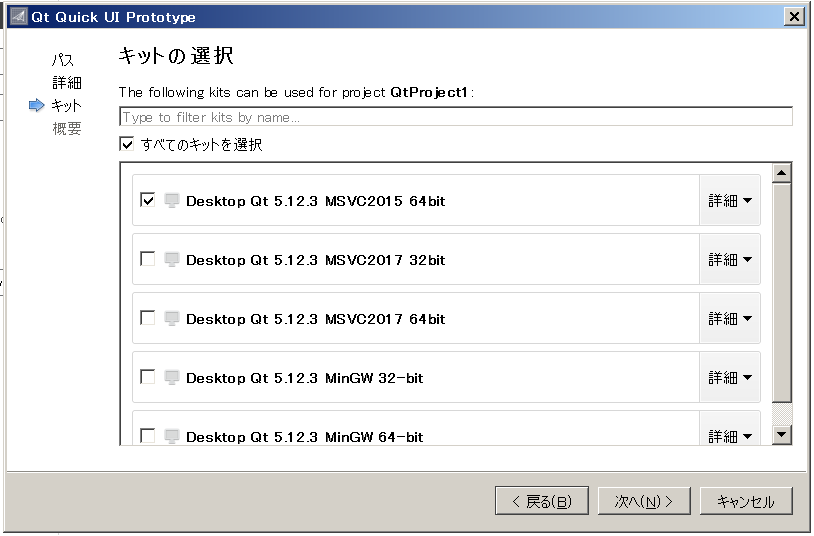This screenshot has height=536, width=814.
Task: Click キャンセル button
Action: pos(746,501)
